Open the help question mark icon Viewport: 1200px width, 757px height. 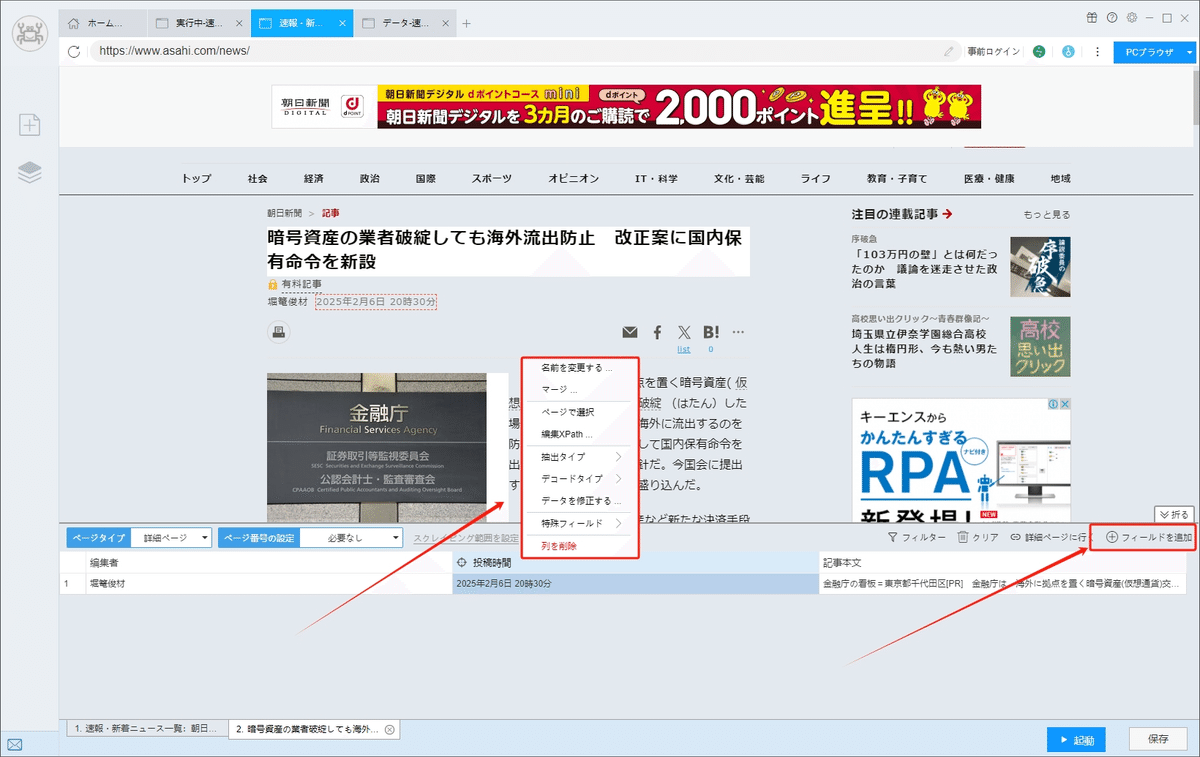pyautogui.click(x=1111, y=17)
